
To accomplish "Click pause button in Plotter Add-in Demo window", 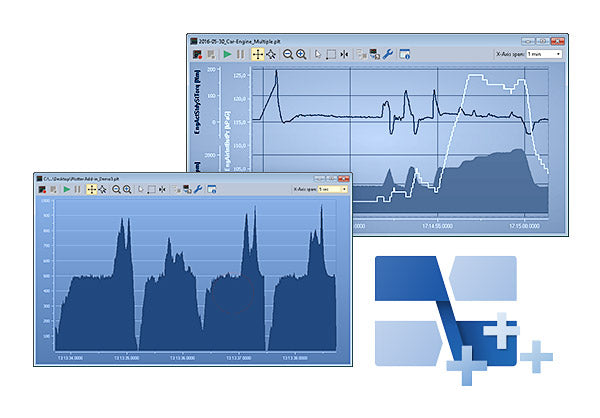I will [77, 190].
